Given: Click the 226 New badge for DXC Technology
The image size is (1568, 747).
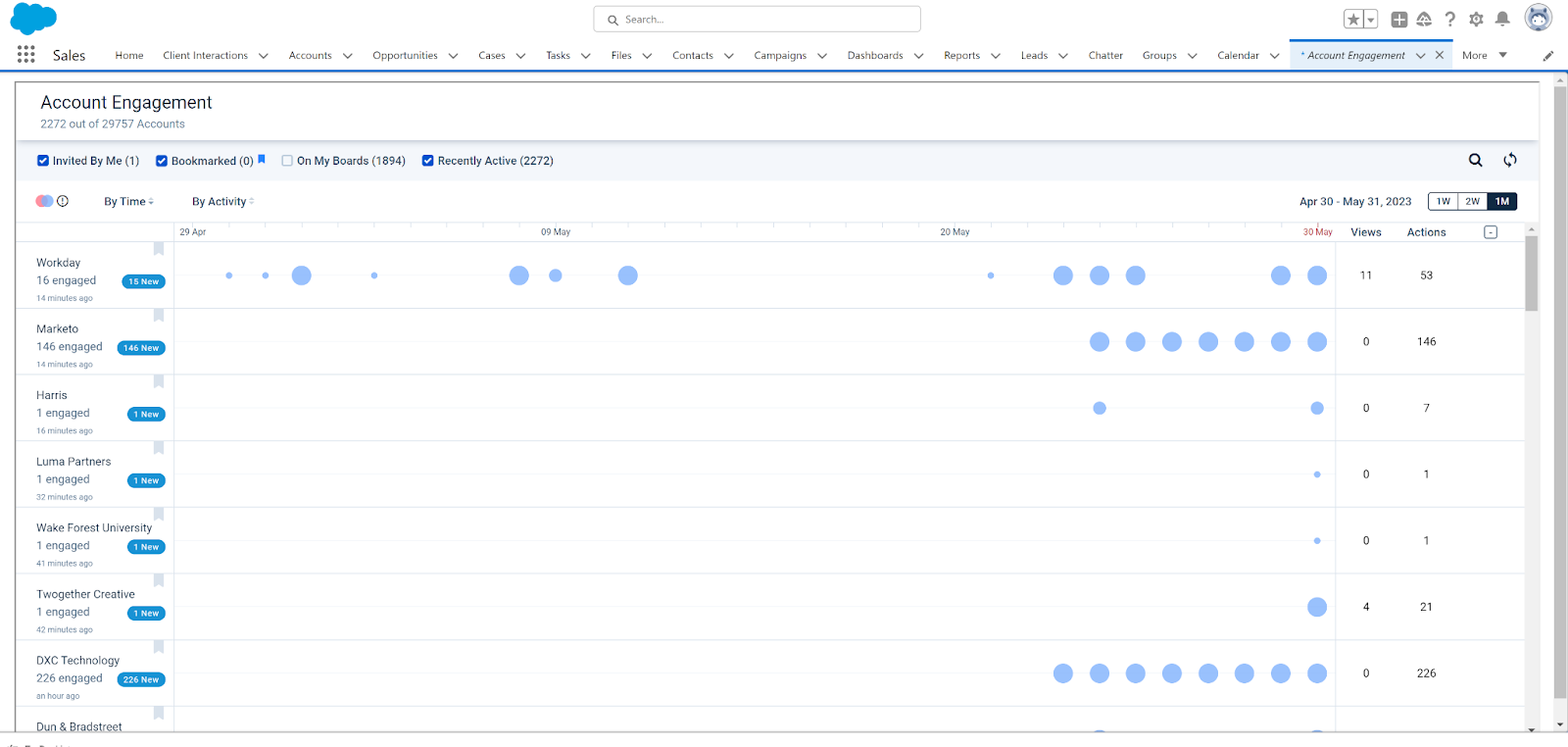Looking at the screenshot, I should coord(141,679).
